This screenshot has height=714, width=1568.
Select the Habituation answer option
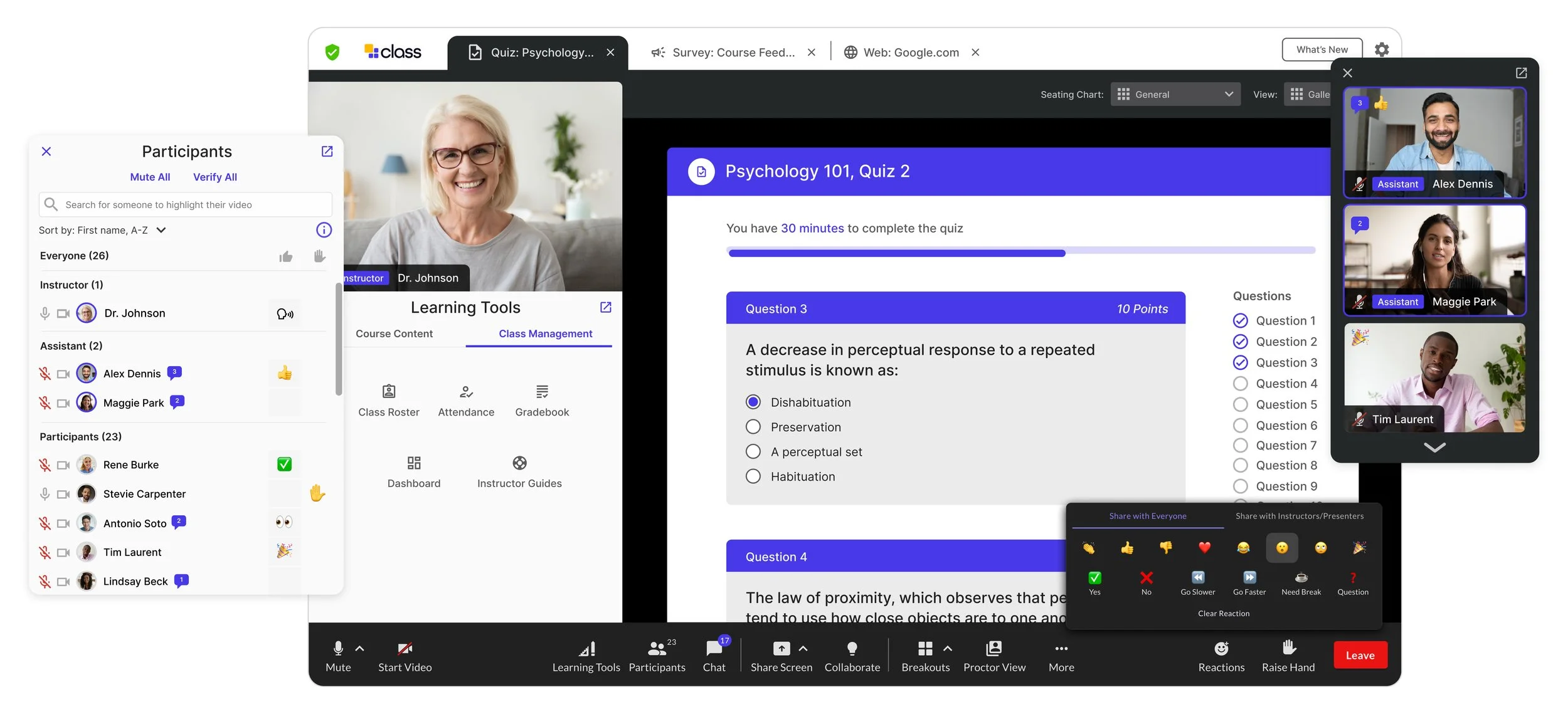point(753,476)
